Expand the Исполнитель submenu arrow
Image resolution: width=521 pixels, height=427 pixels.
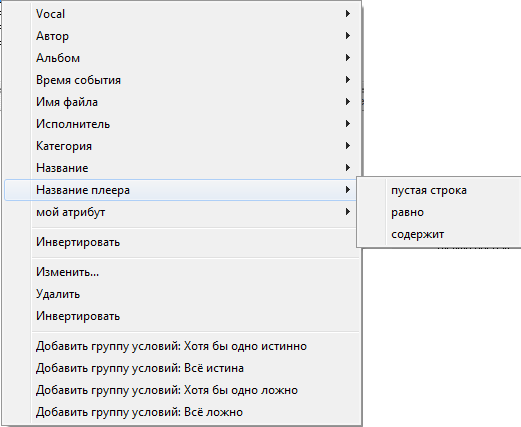point(348,124)
